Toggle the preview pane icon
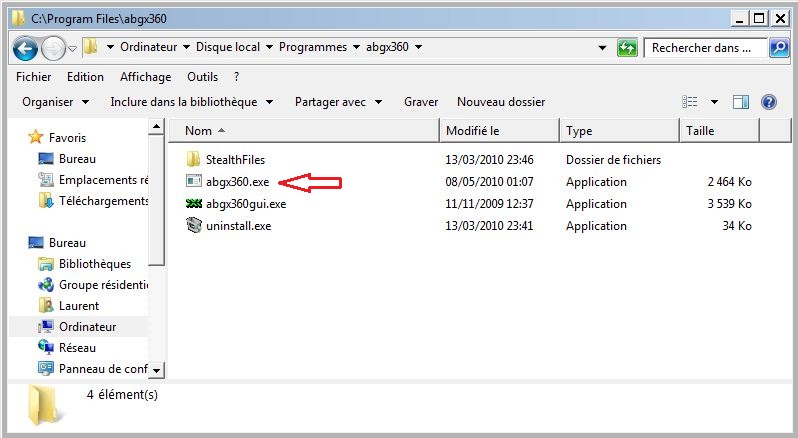798x438 pixels. click(x=740, y=102)
